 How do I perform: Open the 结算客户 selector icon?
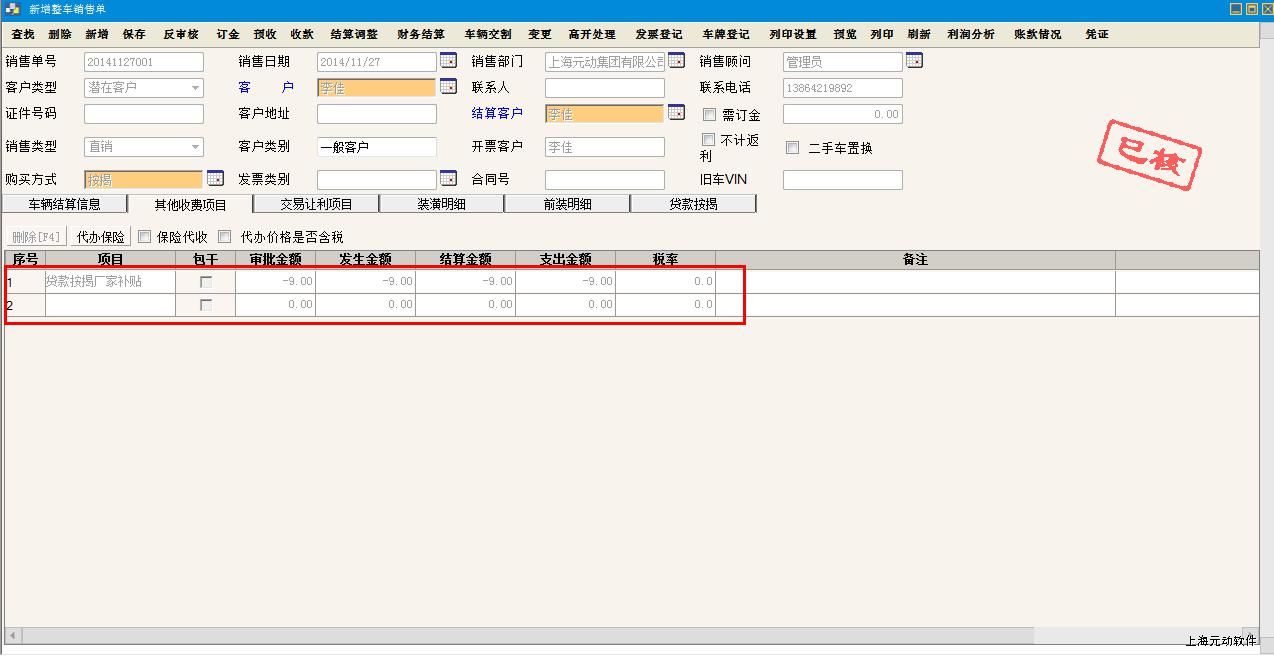pyautogui.click(x=676, y=113)
